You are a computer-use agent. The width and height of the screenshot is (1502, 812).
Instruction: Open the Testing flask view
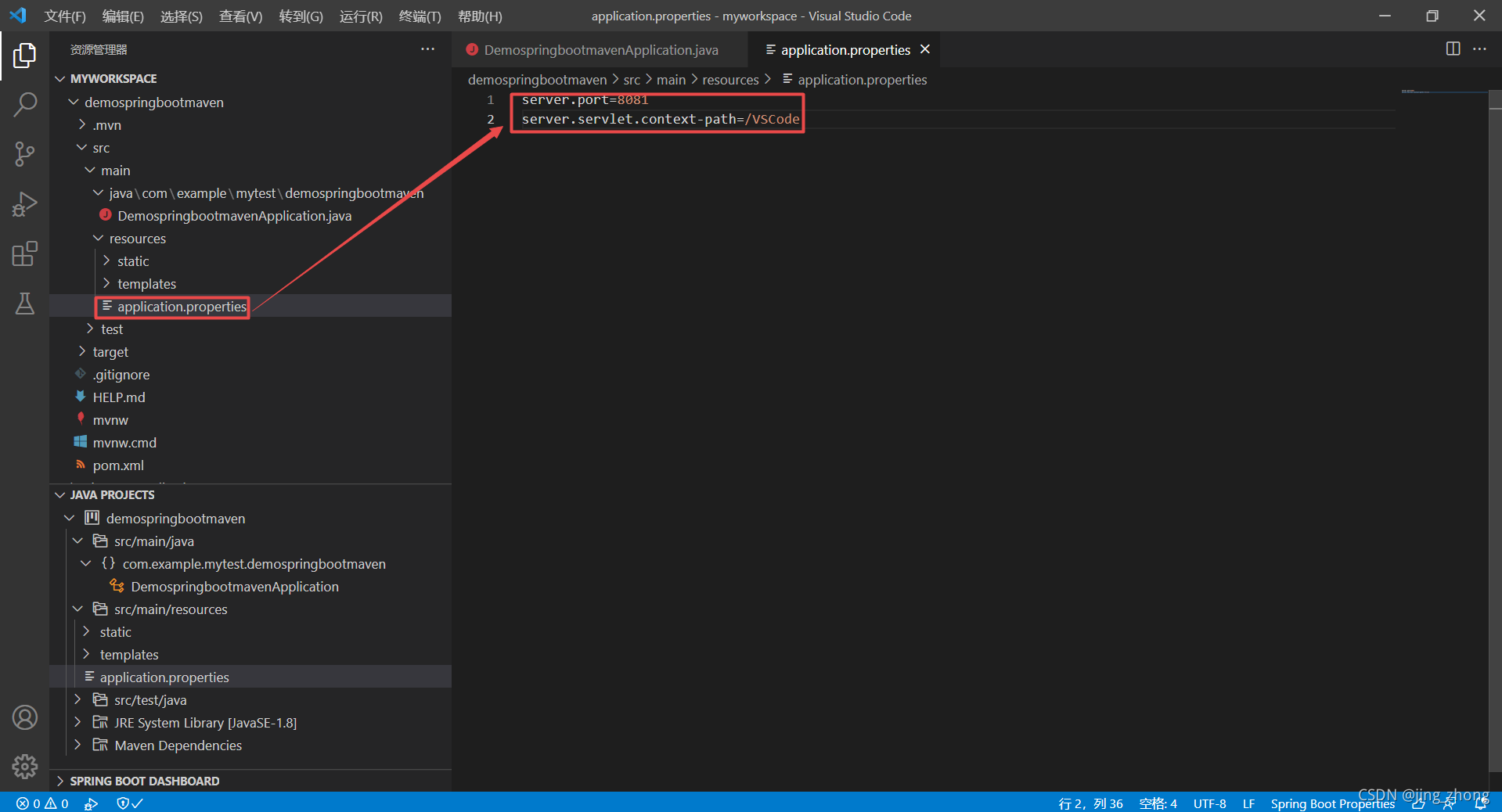pyautogui.click(x=24, y=304)
